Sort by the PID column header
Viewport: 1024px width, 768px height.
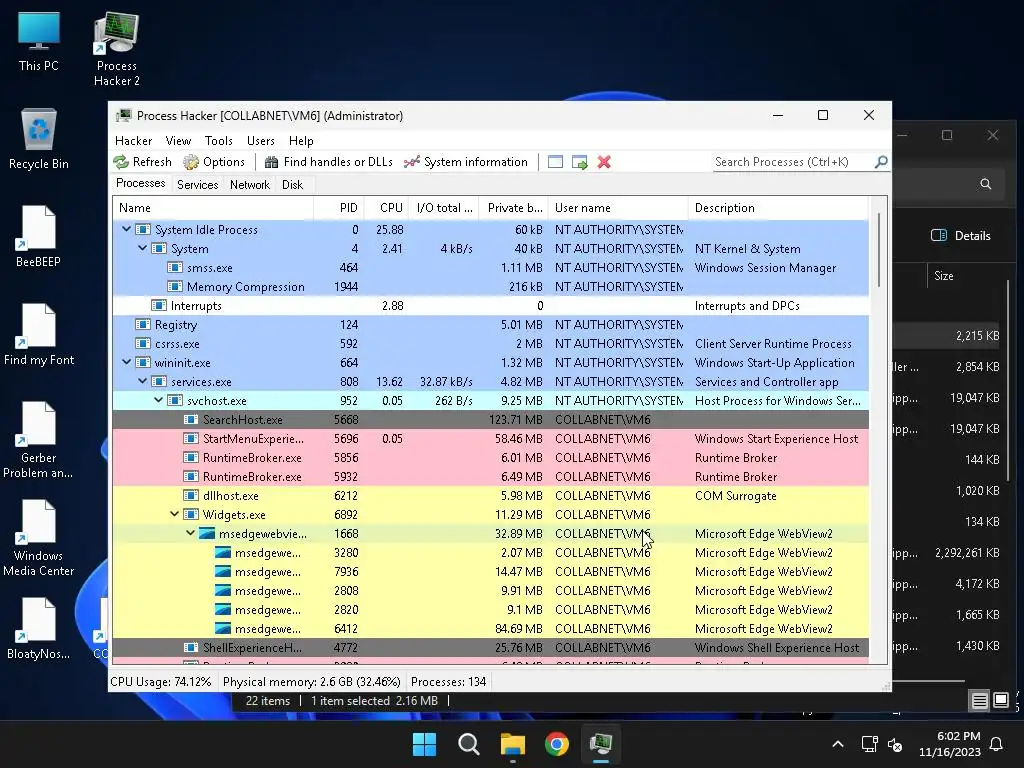pos(339,208)
